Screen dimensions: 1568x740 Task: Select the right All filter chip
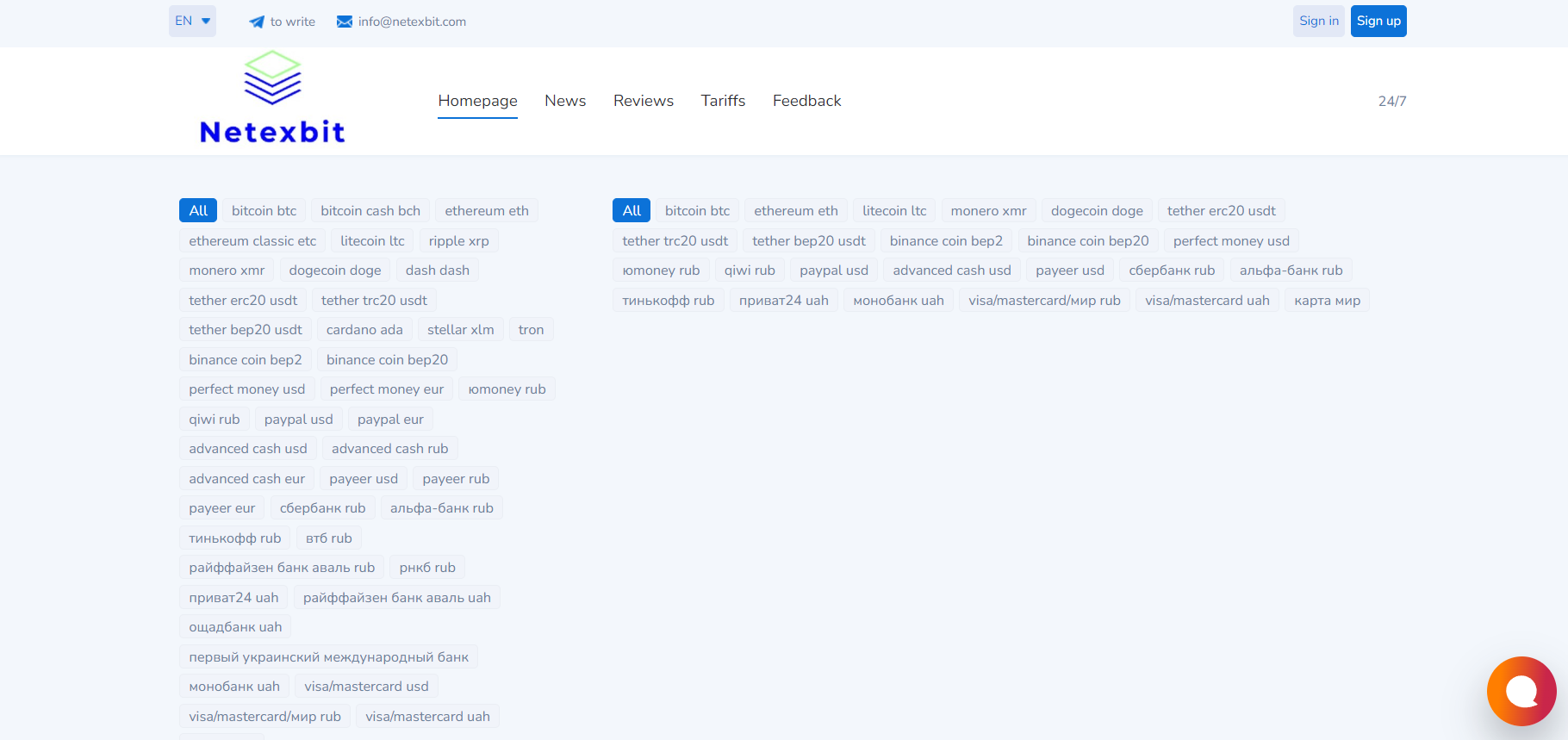(632, 211)
